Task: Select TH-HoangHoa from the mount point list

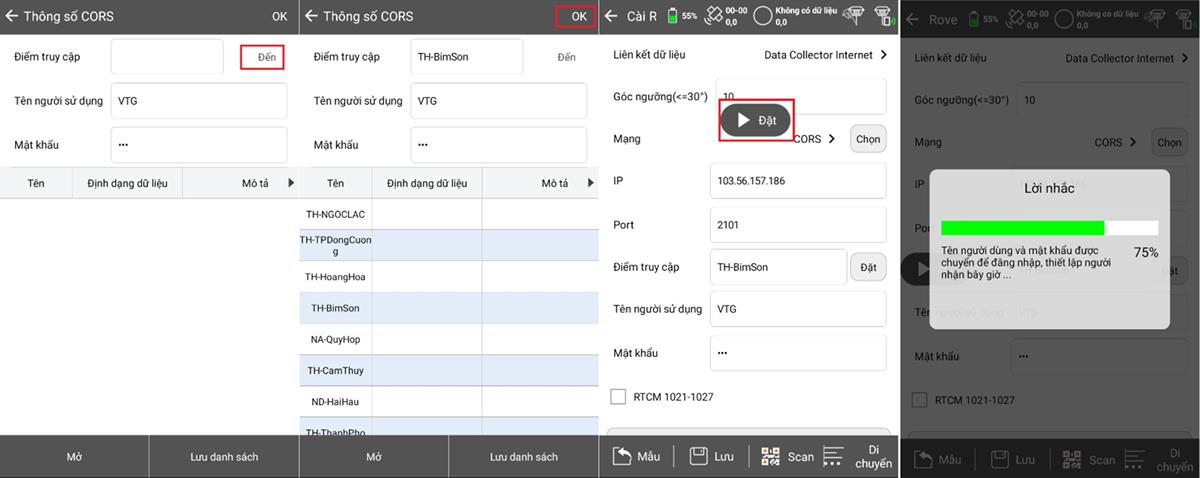Action: (x=335, y=276)
